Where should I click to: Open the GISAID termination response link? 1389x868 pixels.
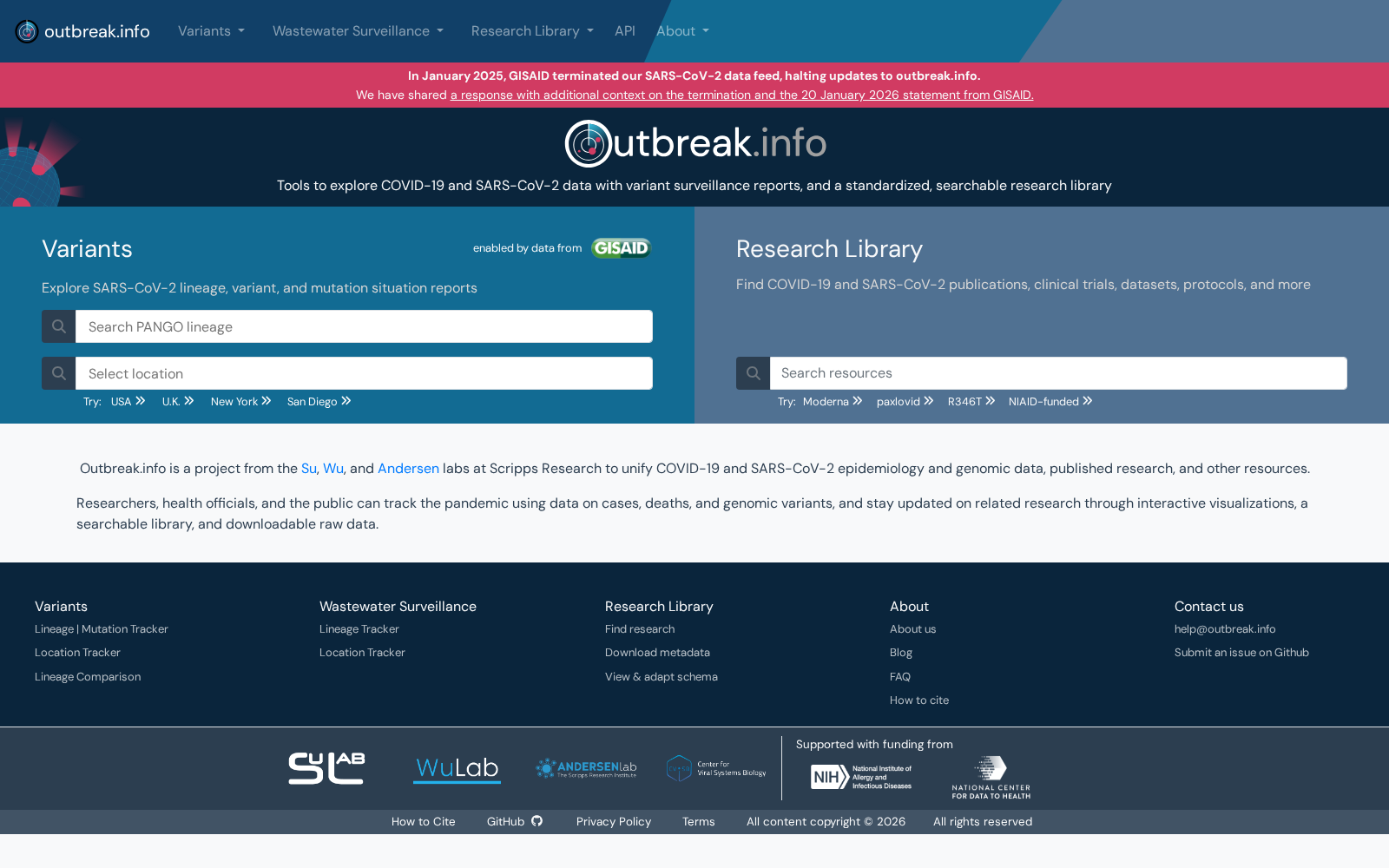coord(741,95)
